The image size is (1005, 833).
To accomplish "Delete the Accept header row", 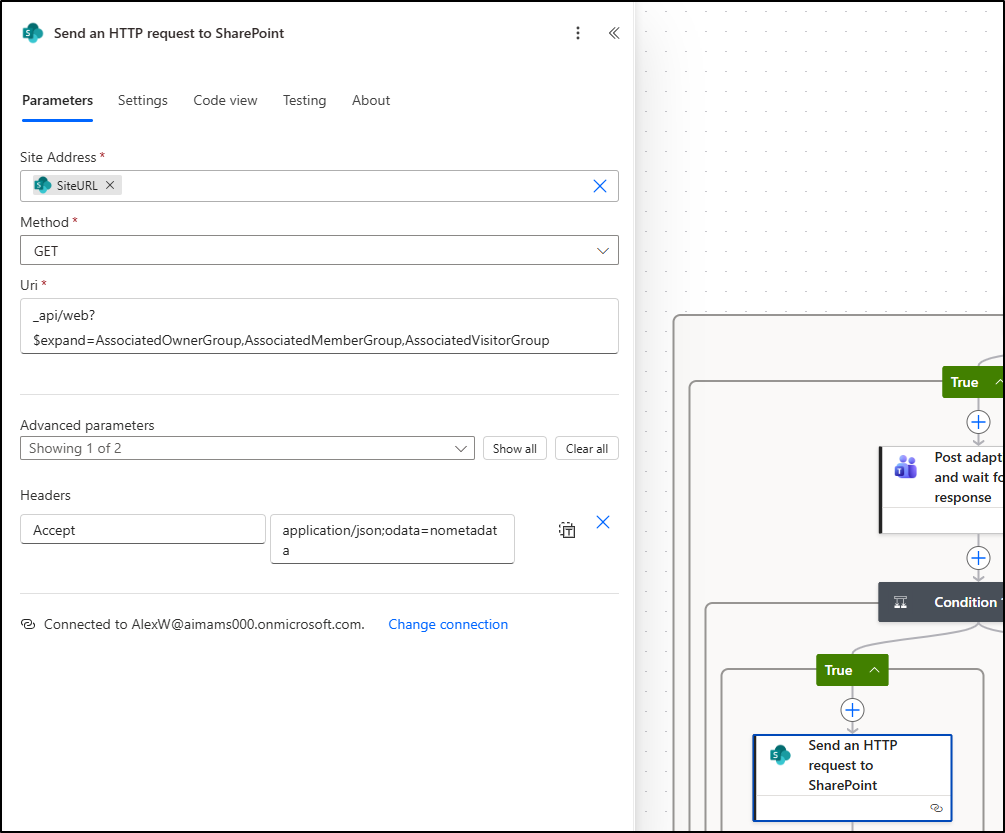I will pyautogui.click(x=603, y=522).
